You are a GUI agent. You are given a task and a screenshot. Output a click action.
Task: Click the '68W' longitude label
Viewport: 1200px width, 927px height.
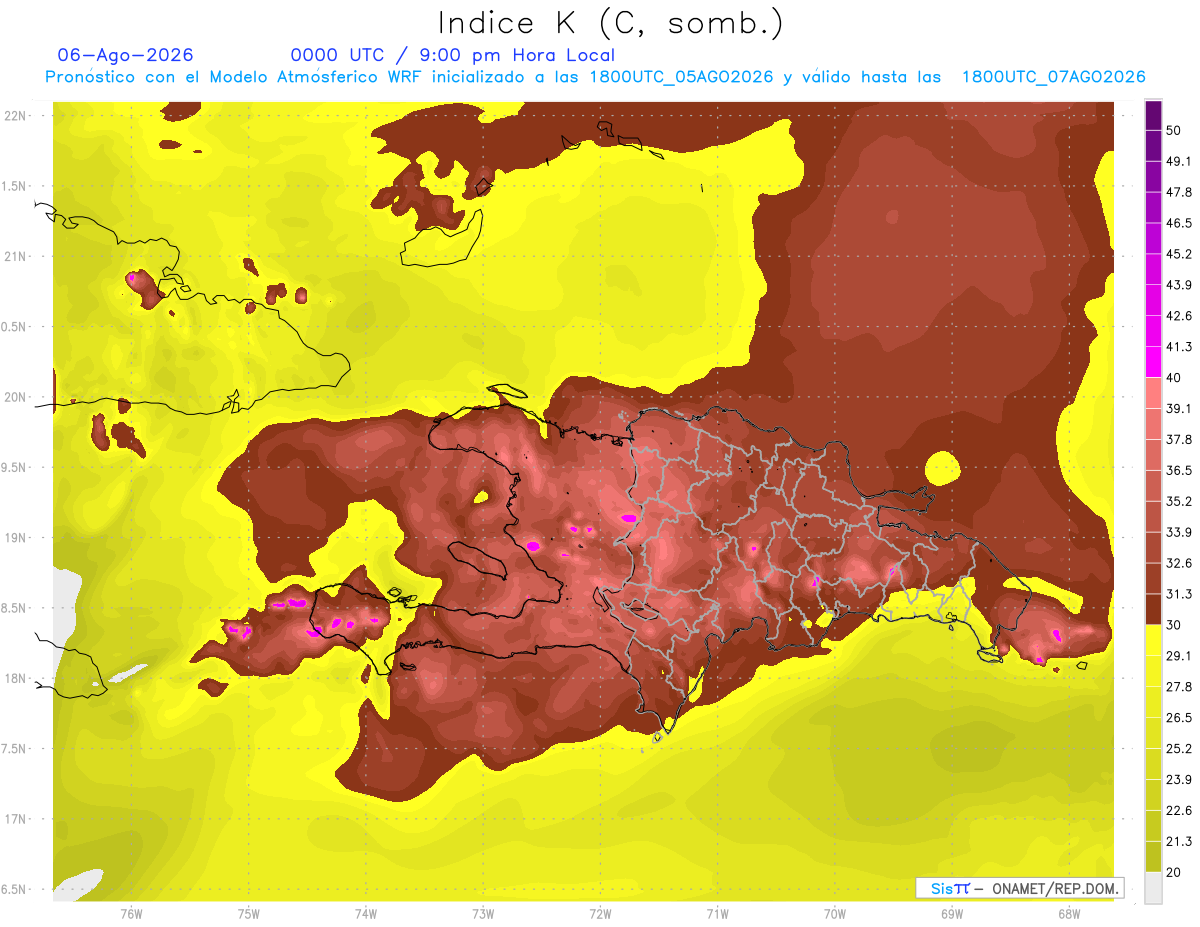1069,913
